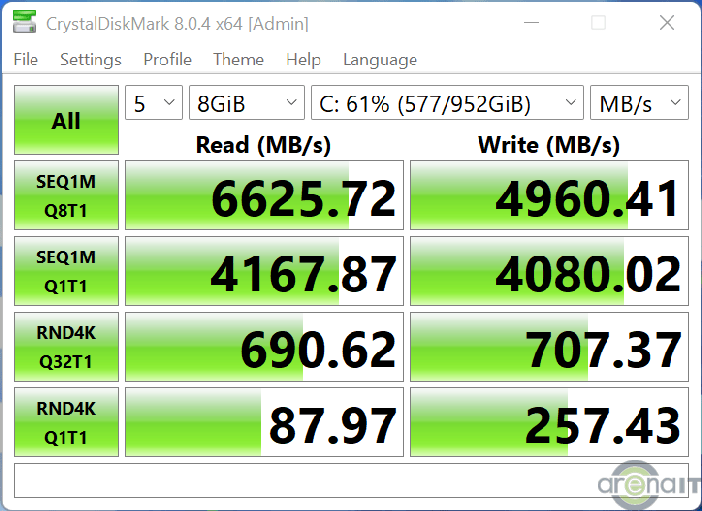Open the File menu
This screenshot has width=702, height=511.
pos(26,60)
